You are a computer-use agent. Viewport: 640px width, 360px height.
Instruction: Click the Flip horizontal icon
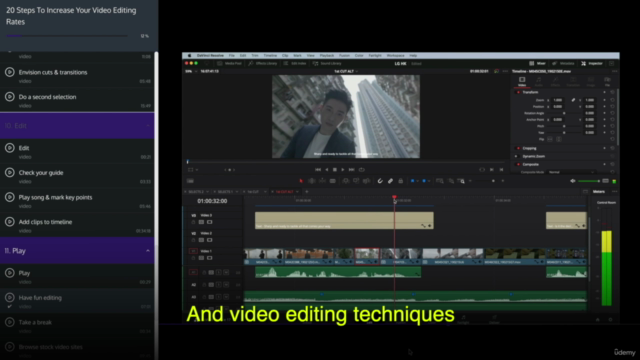pyautogui.click(x=550, y=139)
